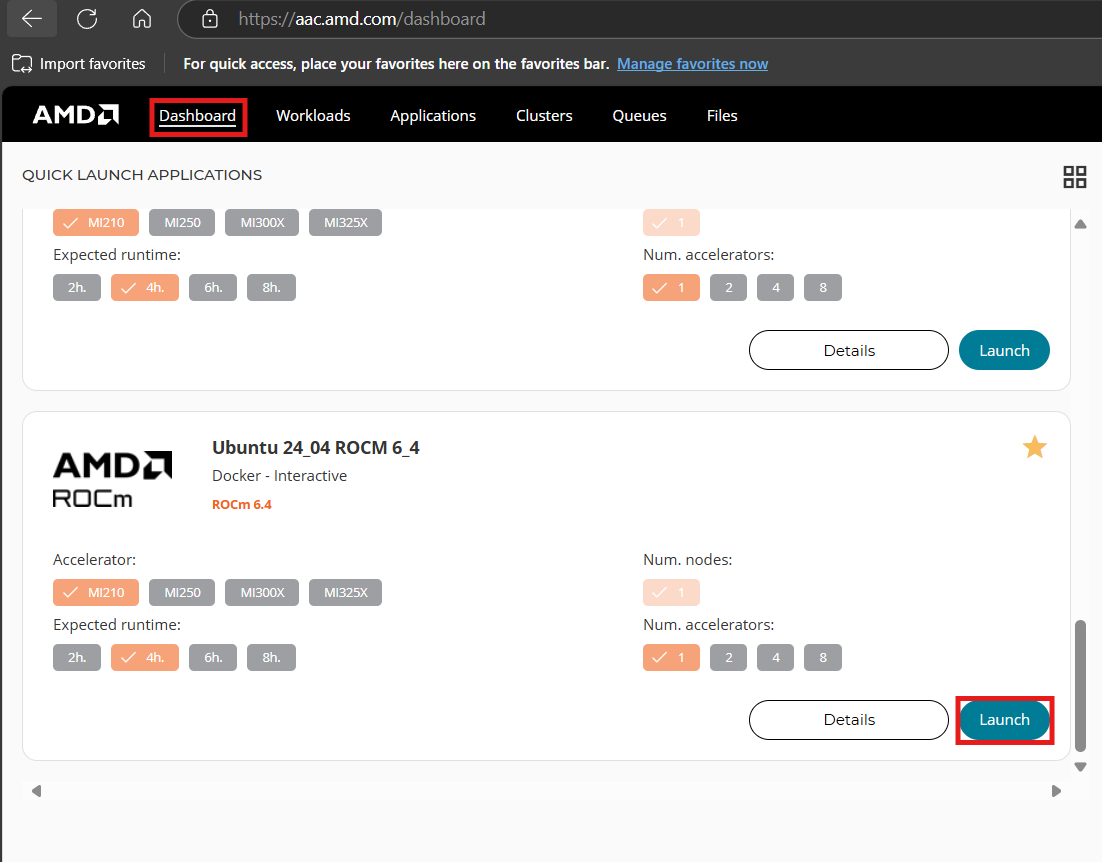Screen dimensions: 1102x862
Task: Click the horizontal scrollbar left arrow
Action: point(37,791)
